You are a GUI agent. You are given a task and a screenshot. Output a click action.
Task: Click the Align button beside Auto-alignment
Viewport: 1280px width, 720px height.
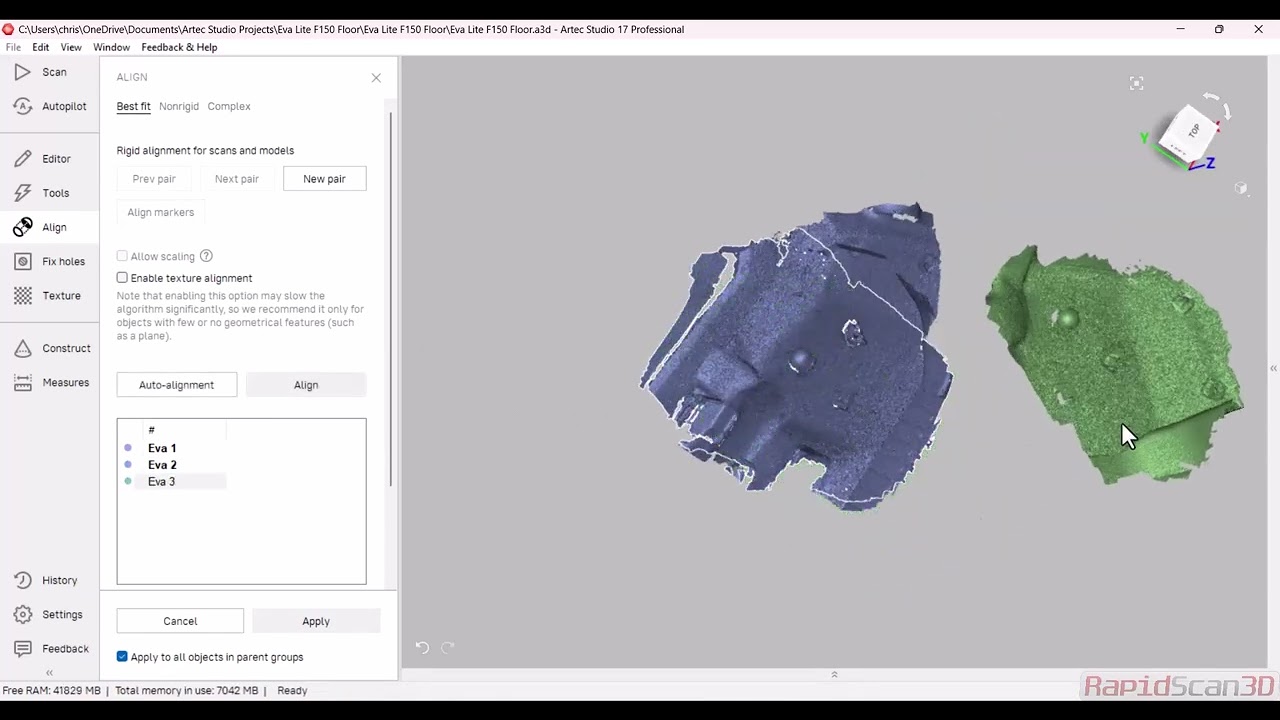pyautogui.click(x=306, y=385)
